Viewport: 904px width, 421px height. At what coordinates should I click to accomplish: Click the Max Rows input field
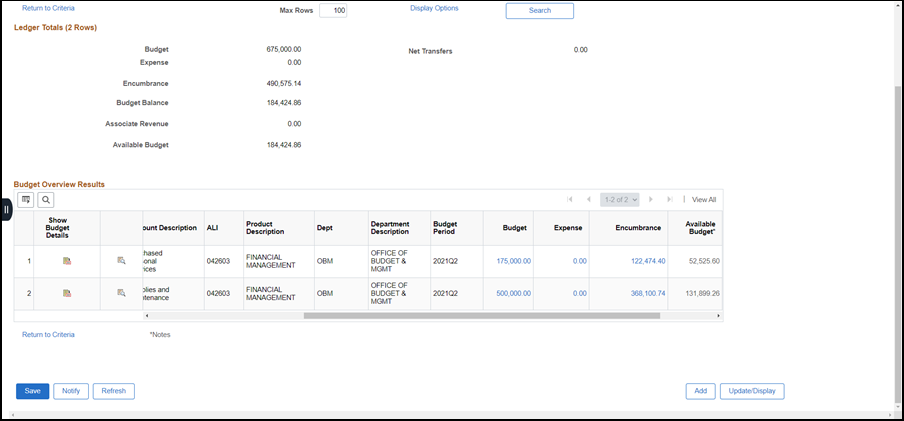point(333,11)
